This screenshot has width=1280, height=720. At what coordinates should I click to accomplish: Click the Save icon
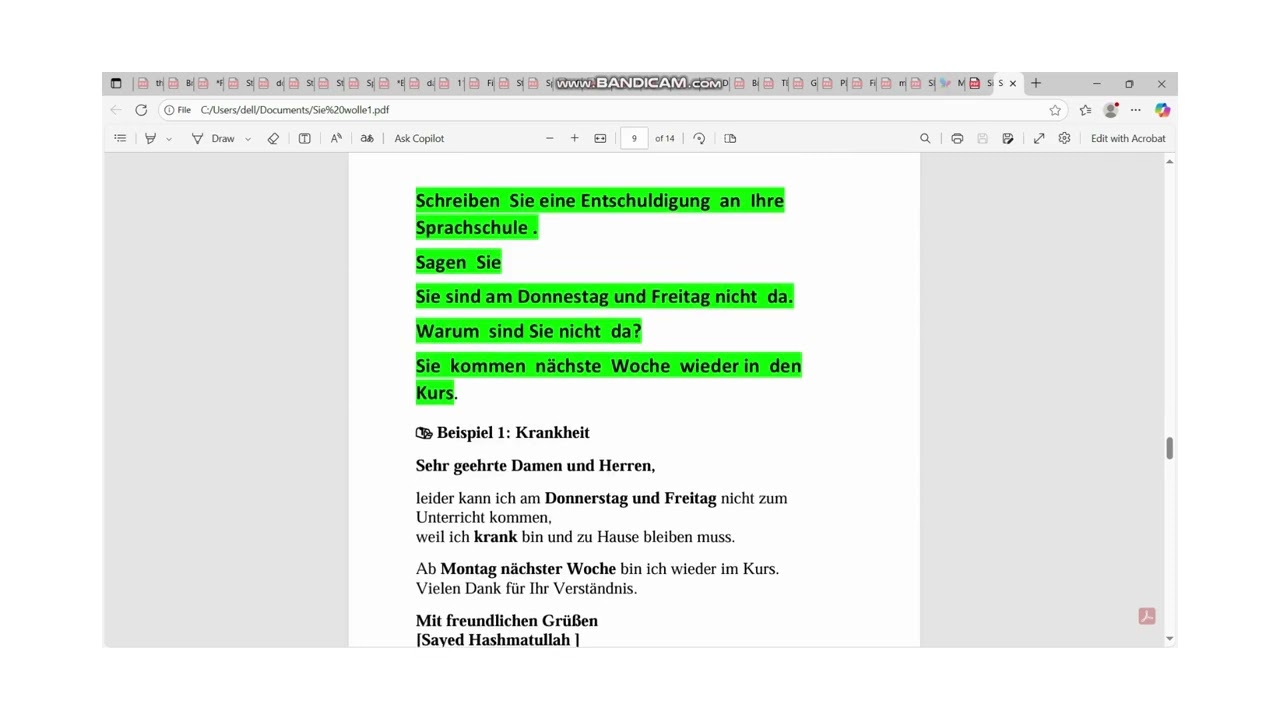982,138
